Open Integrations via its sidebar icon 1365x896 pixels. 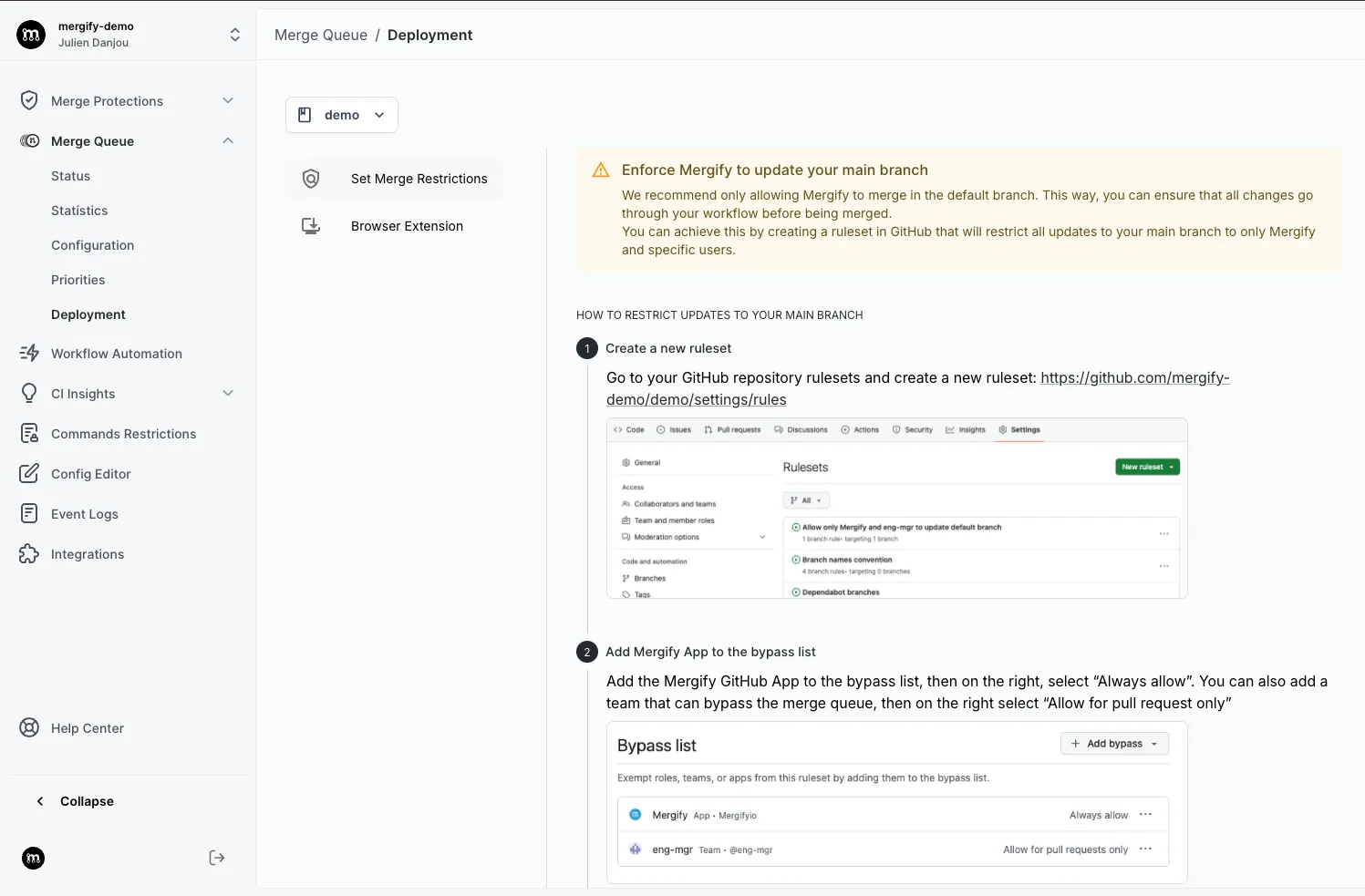click(29, 553)
